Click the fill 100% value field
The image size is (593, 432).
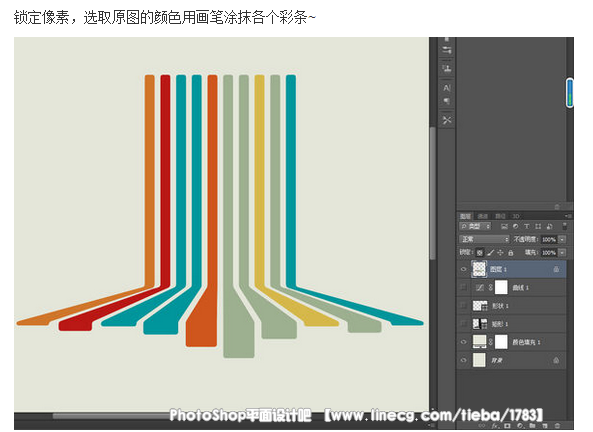[549, 252]
